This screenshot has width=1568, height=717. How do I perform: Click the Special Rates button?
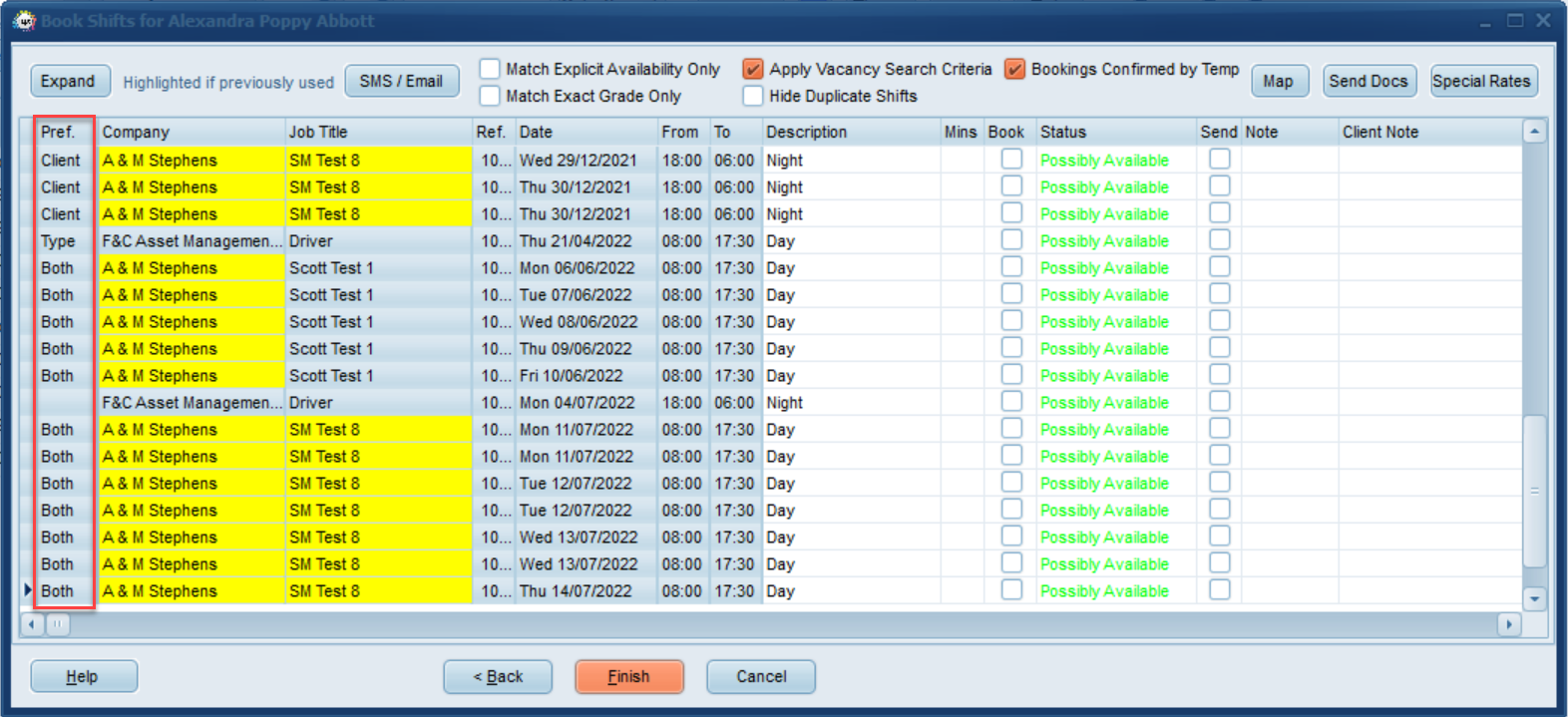[1483, 81]
